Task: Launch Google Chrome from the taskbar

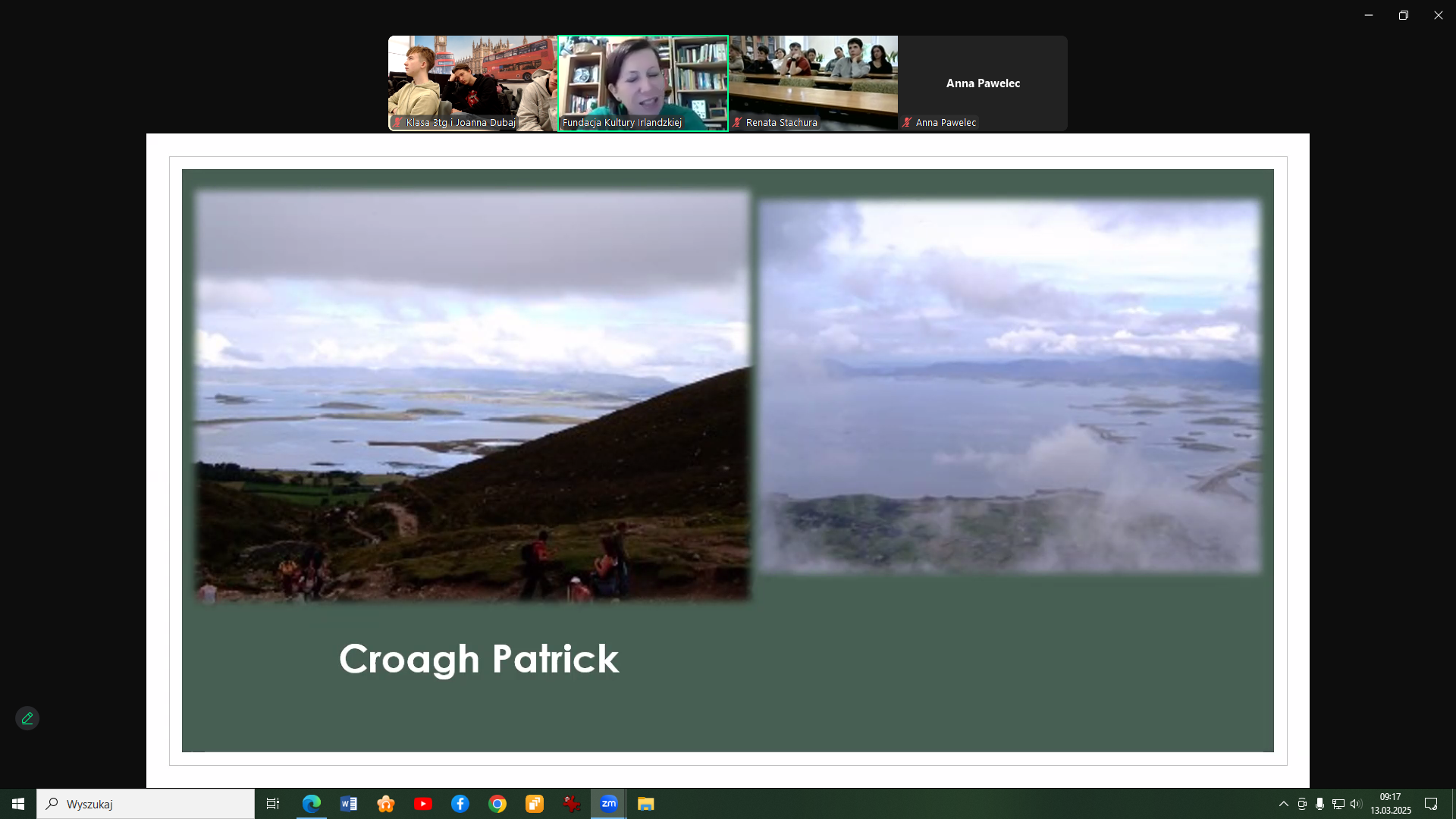Action: pyautogui.click(x=497, y=804)
